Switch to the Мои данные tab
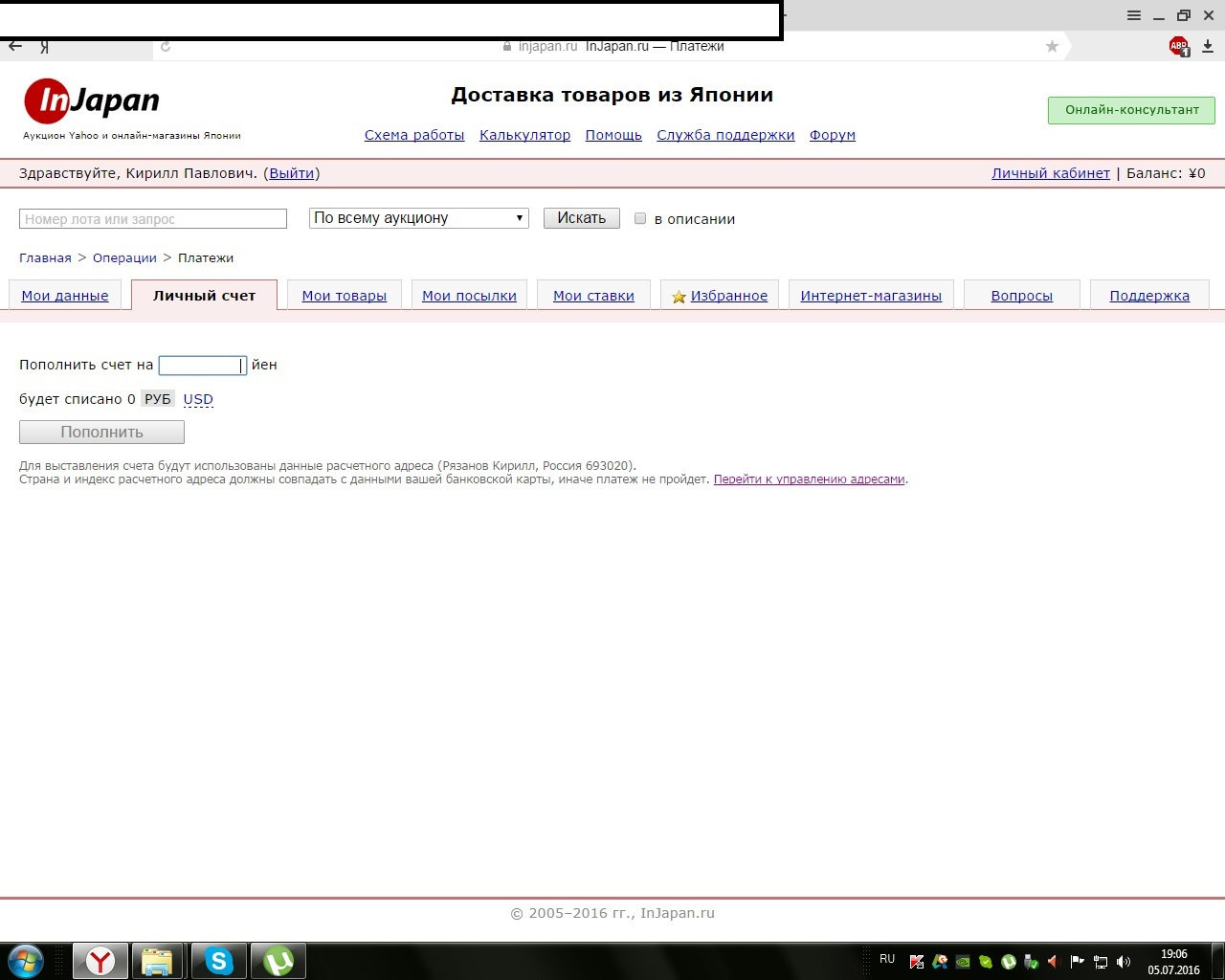This screenshot has height=980, width=1225. (x=65, y=296)
